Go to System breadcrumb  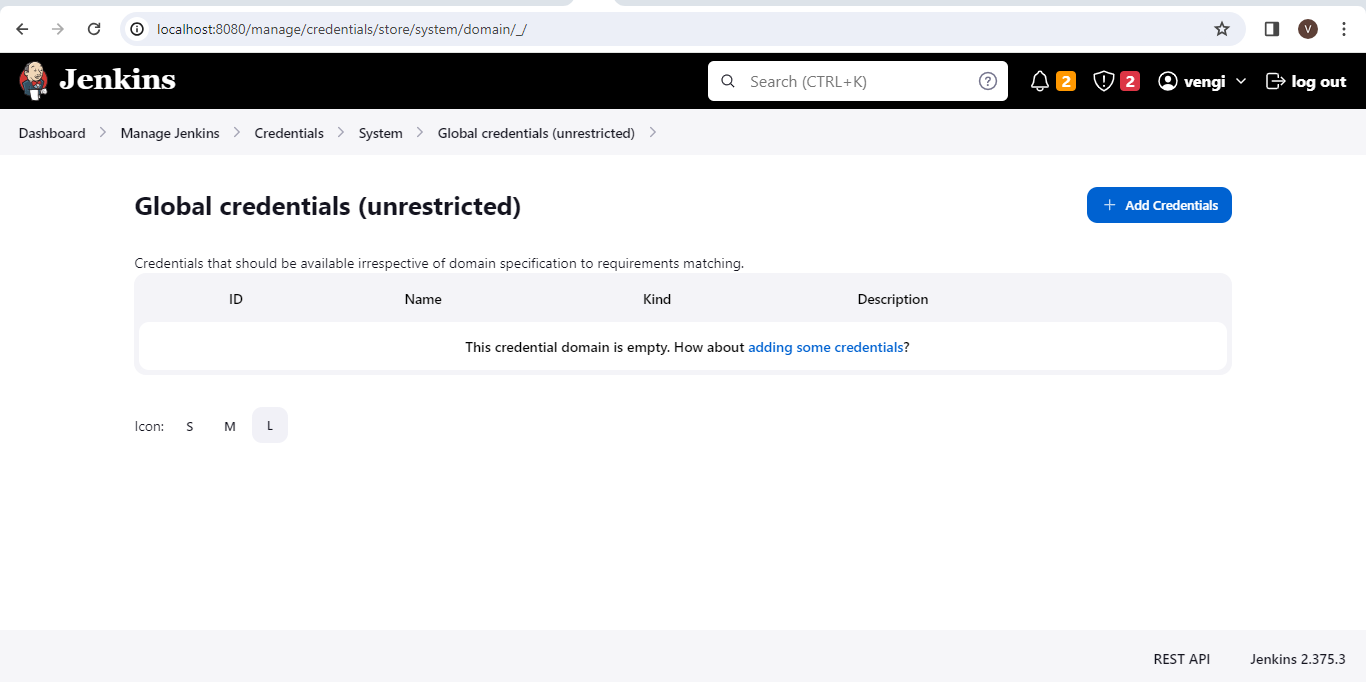click(381, 133)
